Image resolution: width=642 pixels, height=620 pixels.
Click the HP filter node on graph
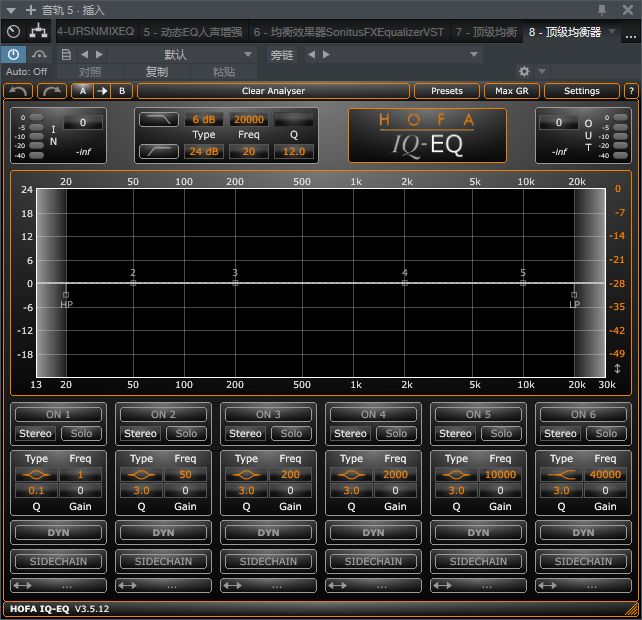[66, 295]
